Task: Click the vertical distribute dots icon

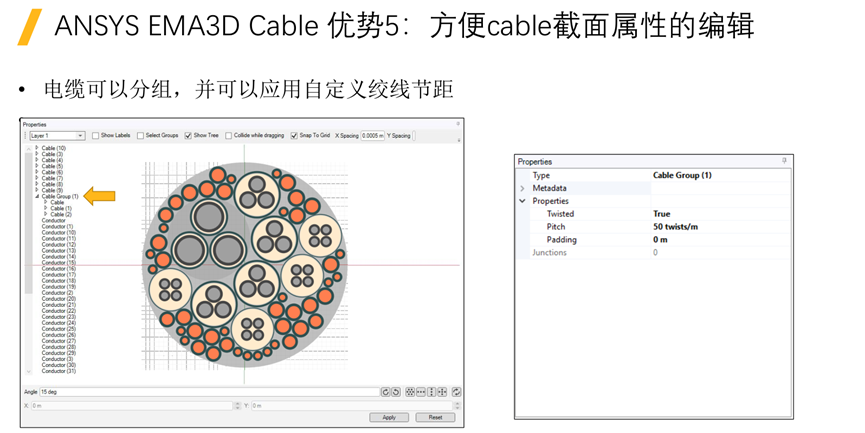Action: (431, 392)
